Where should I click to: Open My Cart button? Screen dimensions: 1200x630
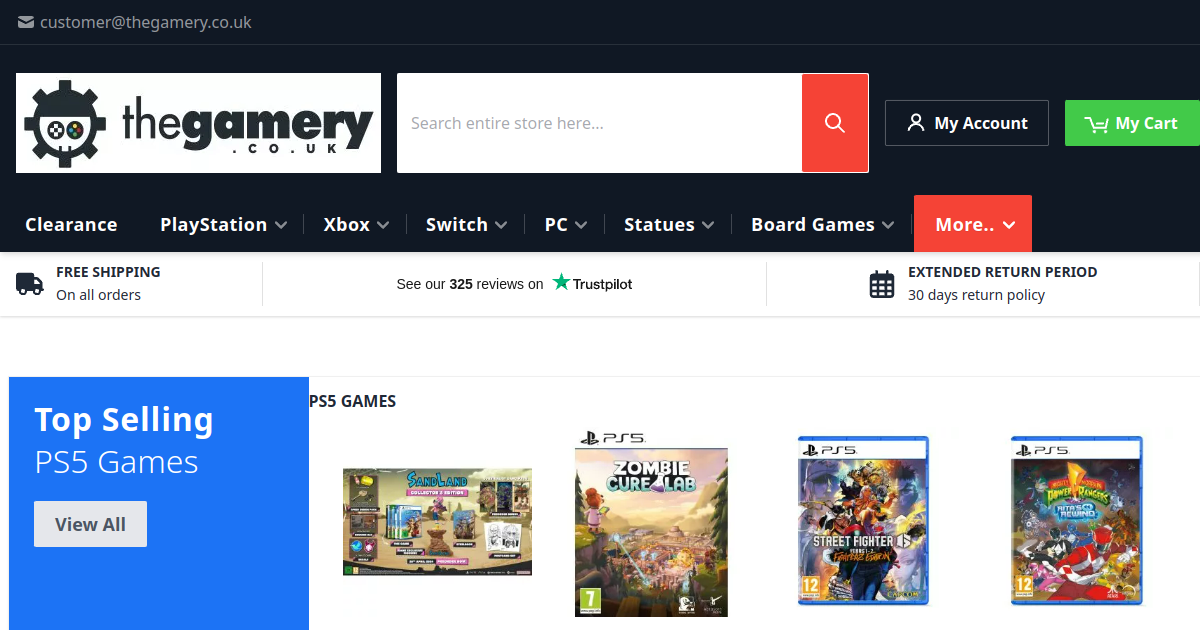pos(1132,123)
